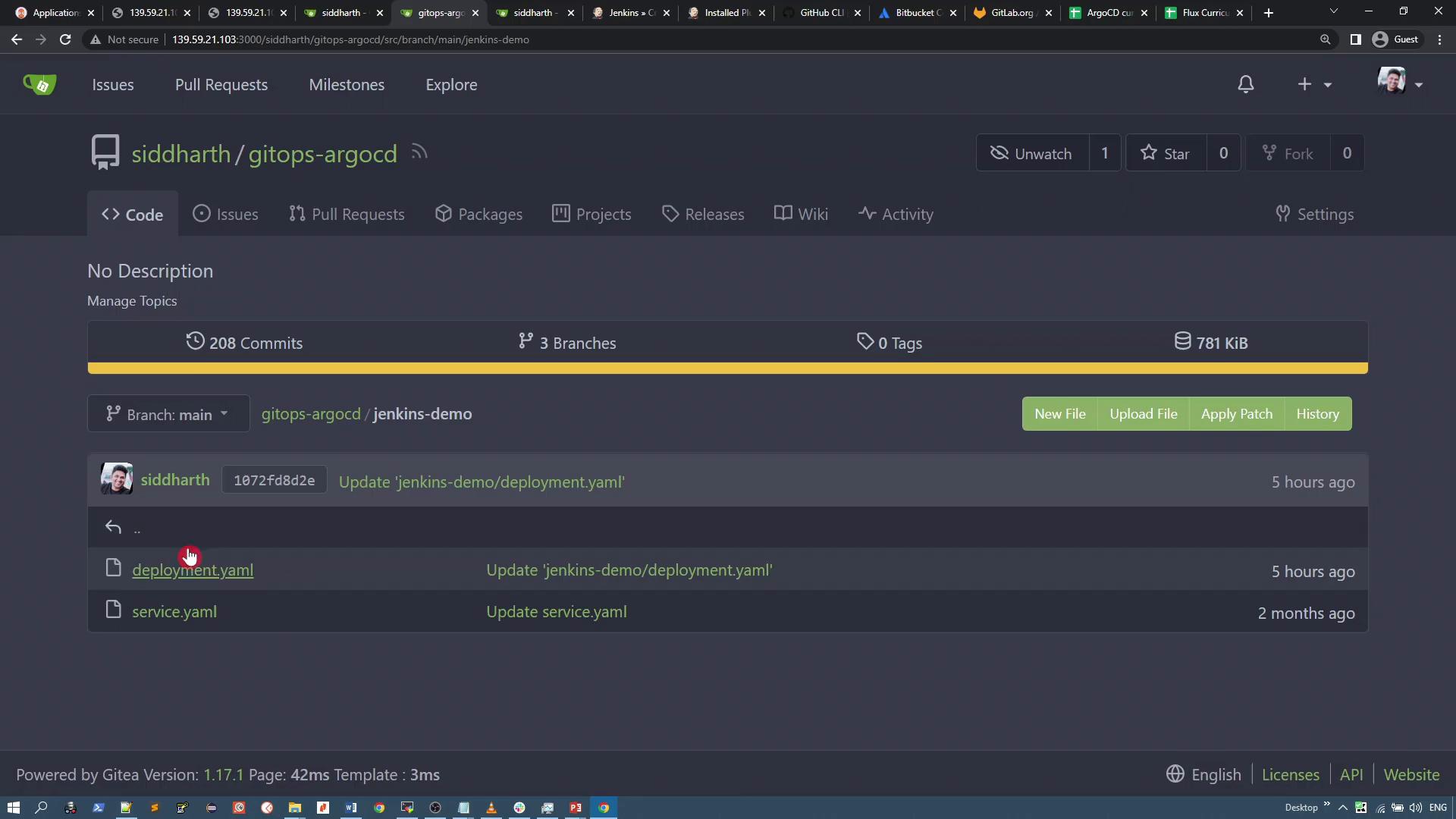The width and height of the screenshot is (1456, 819).
Task: Open the Gitea home logo
Action: (39, 84)
